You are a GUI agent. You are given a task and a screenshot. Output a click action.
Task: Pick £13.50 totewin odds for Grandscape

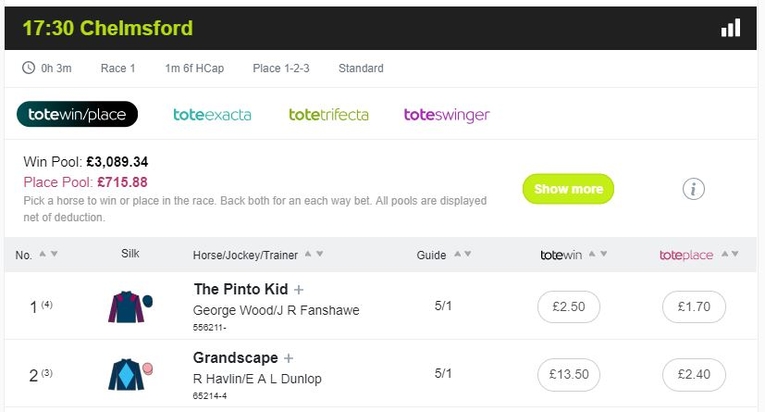569,375
